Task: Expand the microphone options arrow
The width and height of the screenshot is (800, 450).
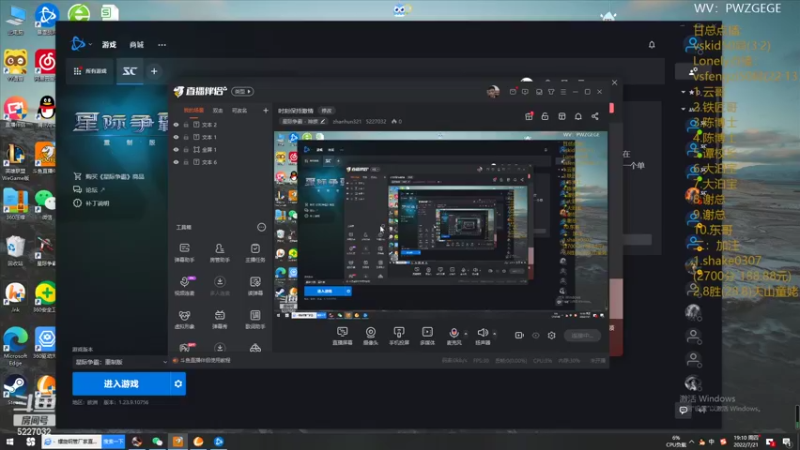Action: click(x=466, y=334)
